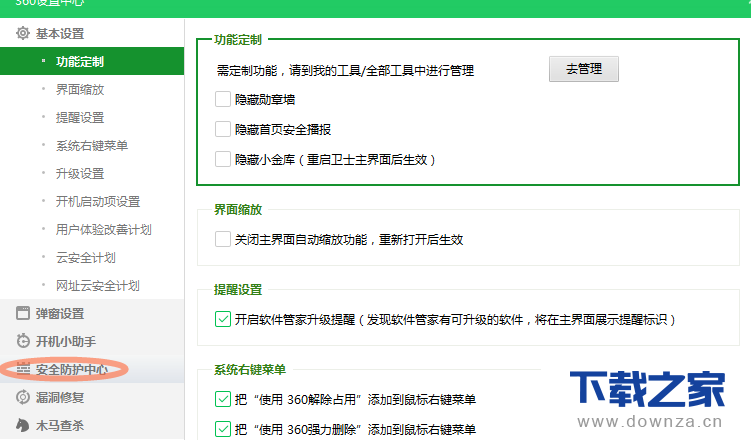Click the circular icon beside 漏洞修复

23,397
